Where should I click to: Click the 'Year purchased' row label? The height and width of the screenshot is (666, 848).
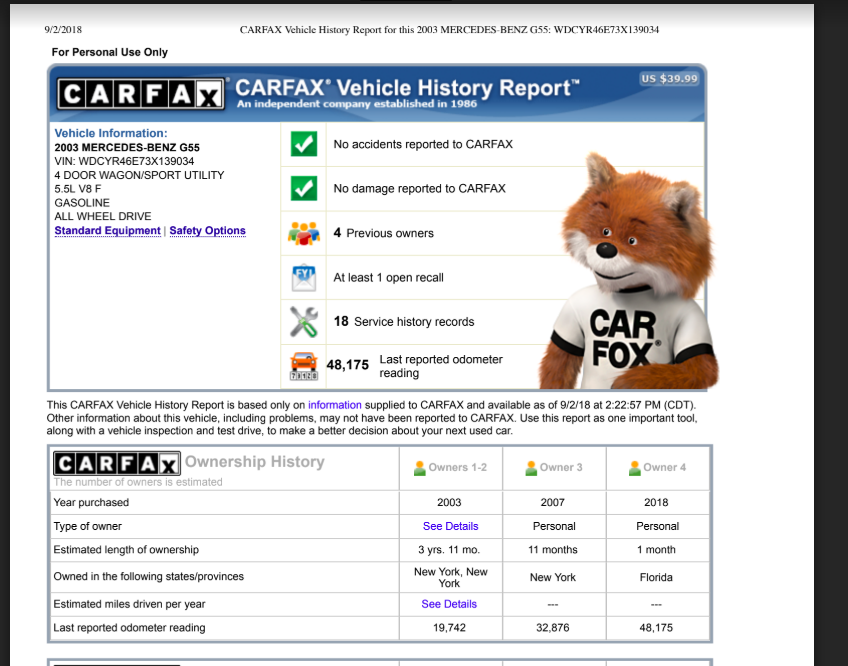(x=91, y=503)
